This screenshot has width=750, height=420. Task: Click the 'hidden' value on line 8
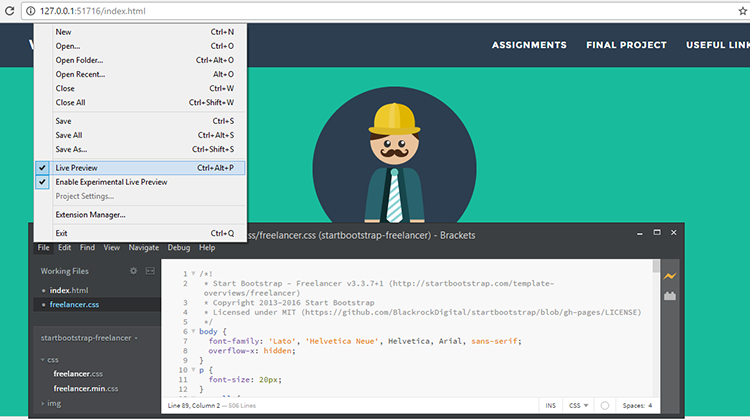(277, 351)
